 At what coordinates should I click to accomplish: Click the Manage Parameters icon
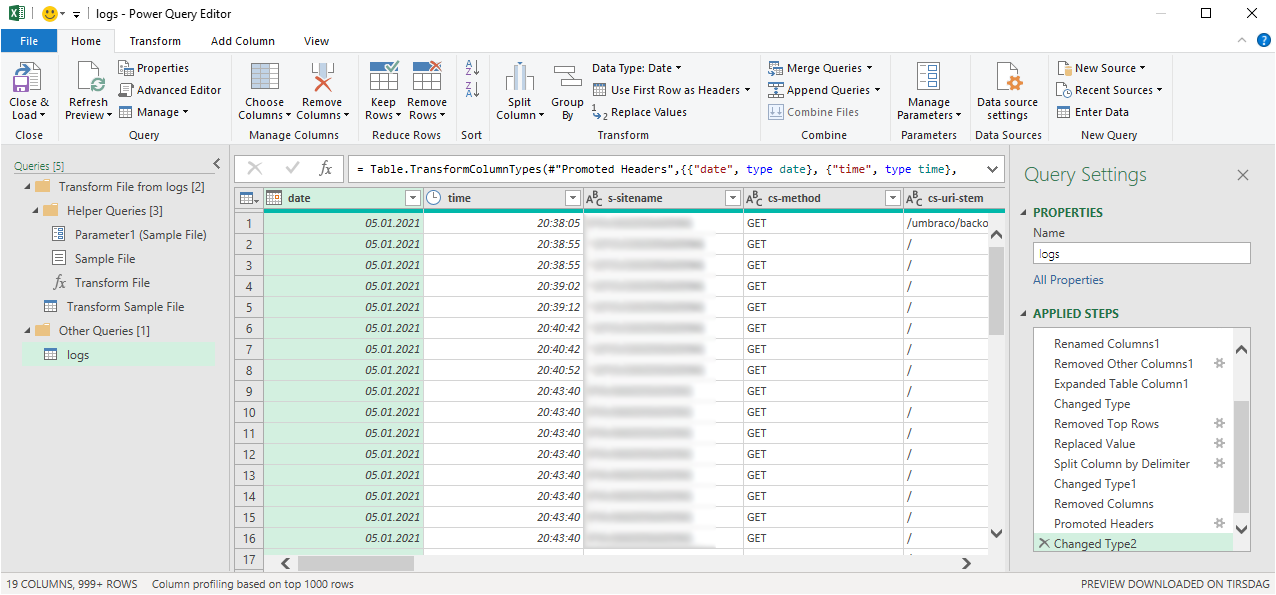pos(929,78)
